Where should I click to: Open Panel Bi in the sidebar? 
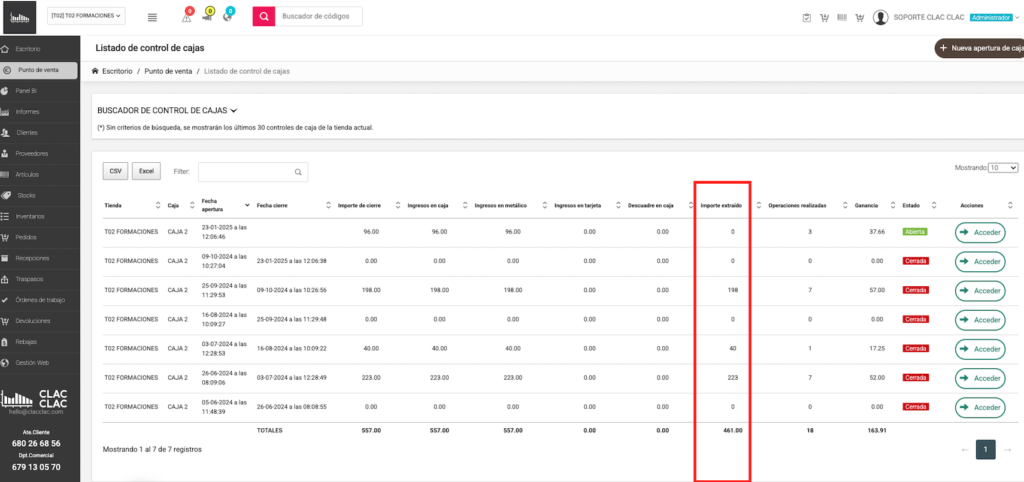(x=39, y=91)
